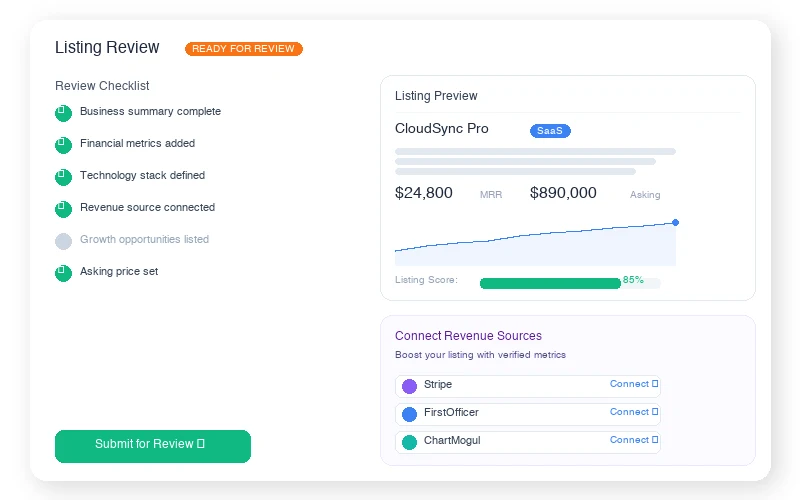Click the blue FirstOfficer logo icon
The height and width of the screenshot is (500, 800).
pyautogui.click(x=409, y=414)
